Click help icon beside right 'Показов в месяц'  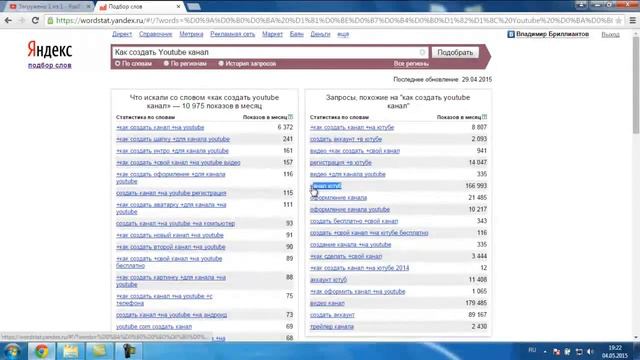[484, 117]
